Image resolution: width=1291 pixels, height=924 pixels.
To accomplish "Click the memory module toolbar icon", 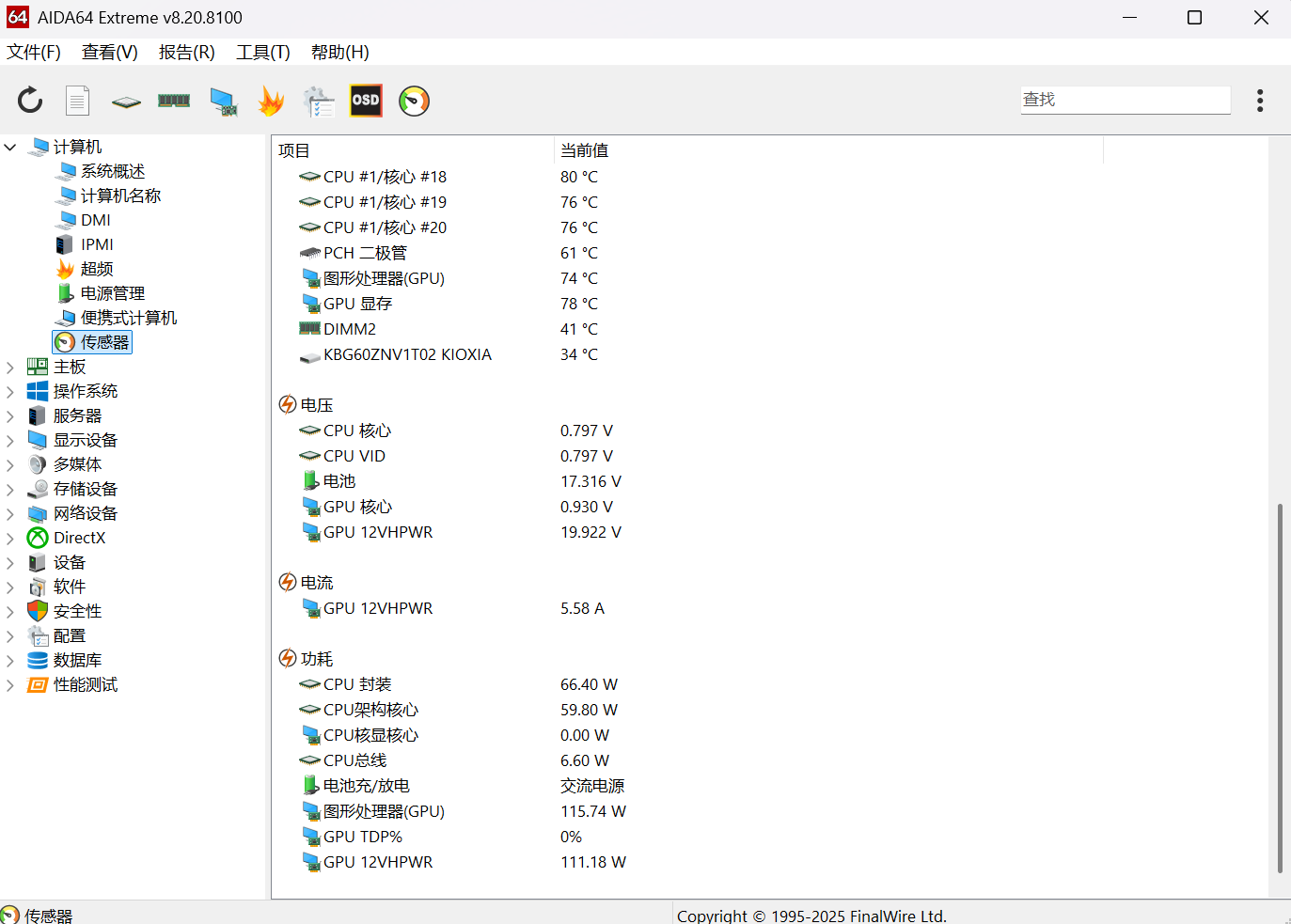I will click(x=174, y=101).
